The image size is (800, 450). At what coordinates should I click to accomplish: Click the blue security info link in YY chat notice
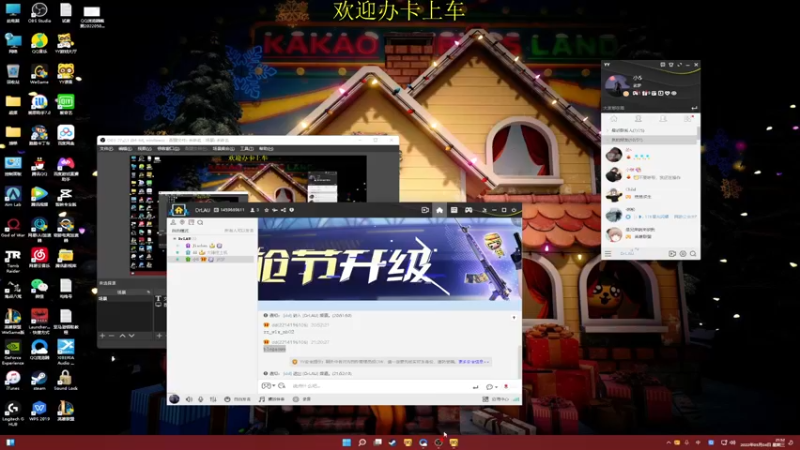(473, 362)
